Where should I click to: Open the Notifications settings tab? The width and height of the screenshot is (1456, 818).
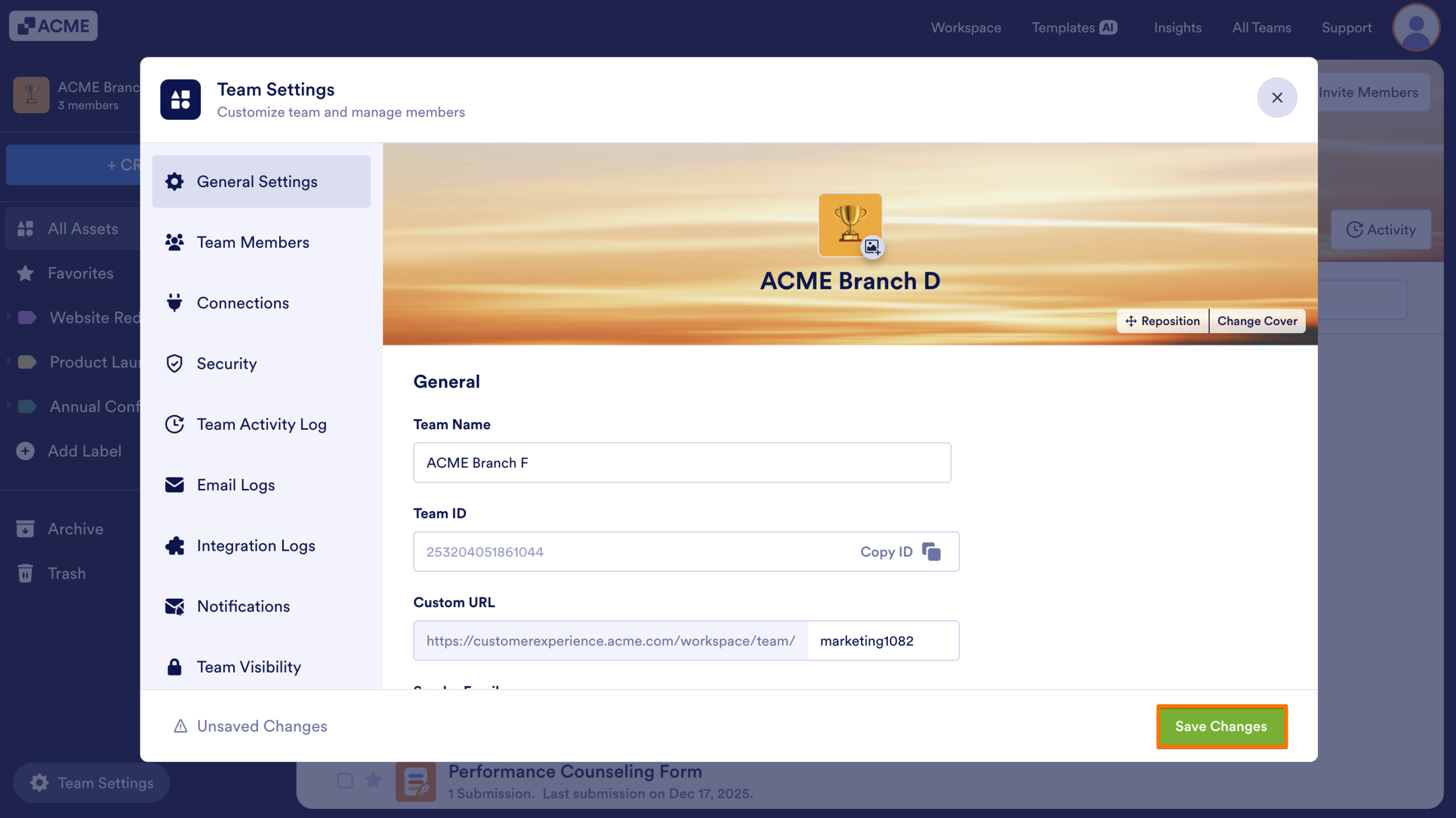[x=261, y=606]
